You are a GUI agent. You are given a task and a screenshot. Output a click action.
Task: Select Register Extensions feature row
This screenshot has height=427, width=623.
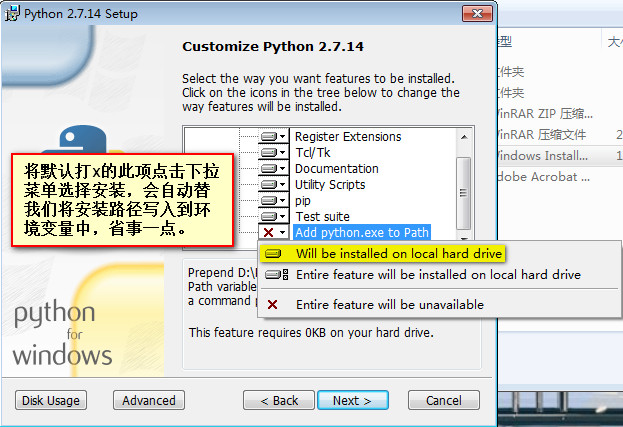348,137
